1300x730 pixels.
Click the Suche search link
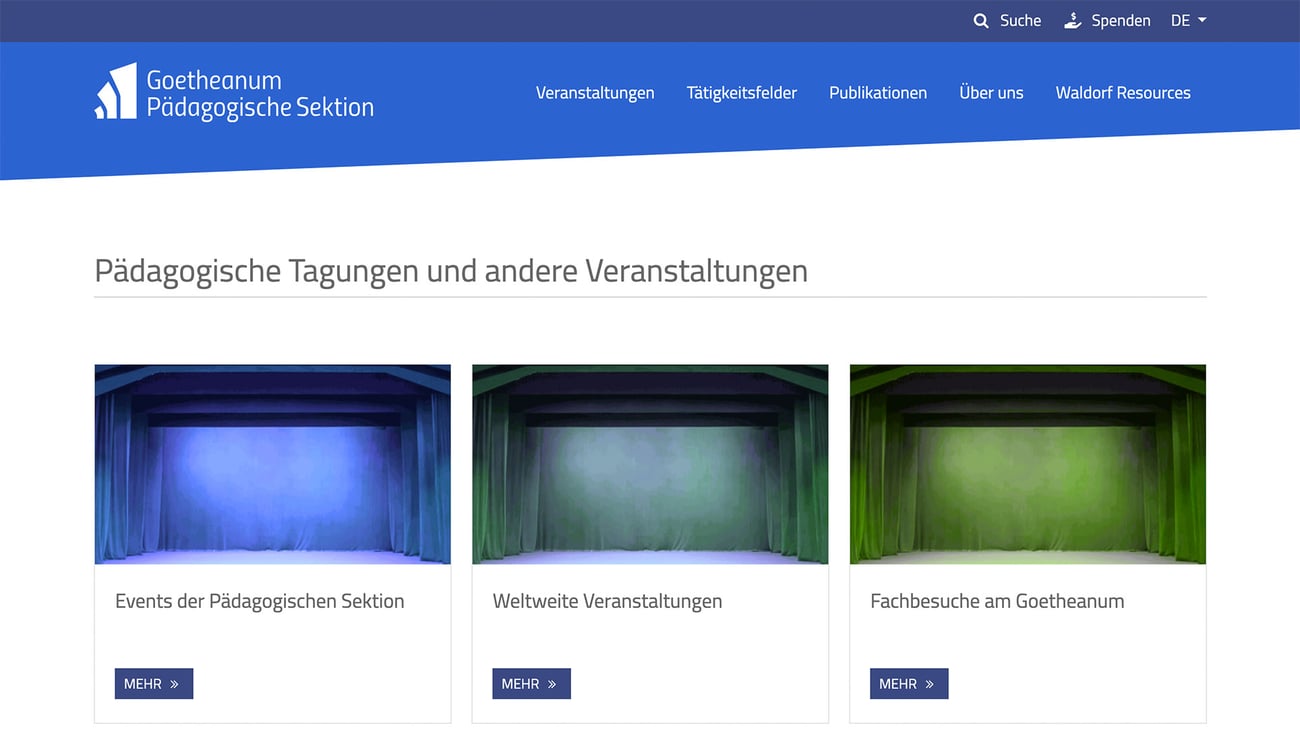click(1020, 21)
